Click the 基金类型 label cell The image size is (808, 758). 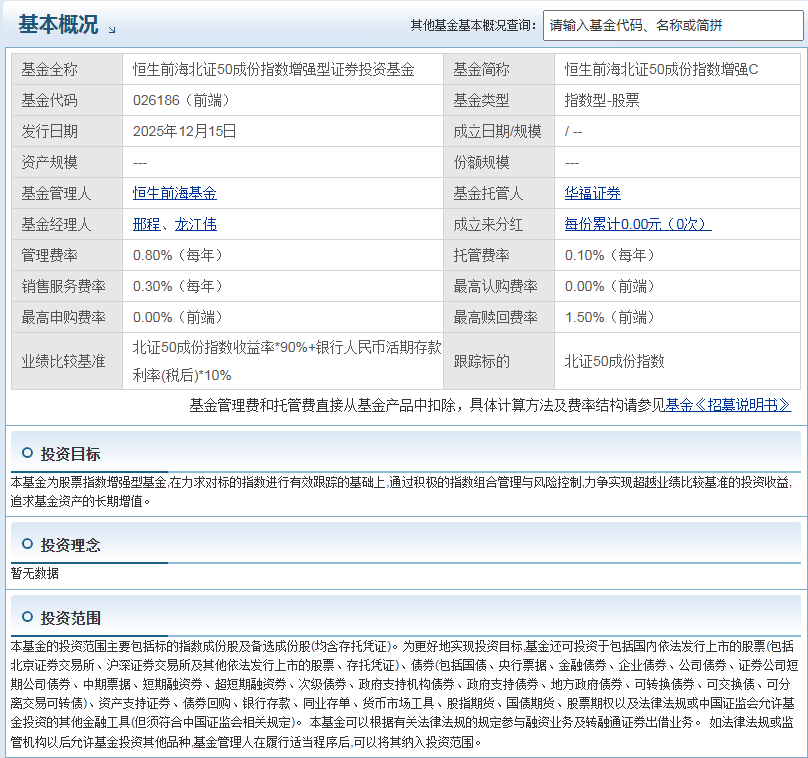[499, 100]
